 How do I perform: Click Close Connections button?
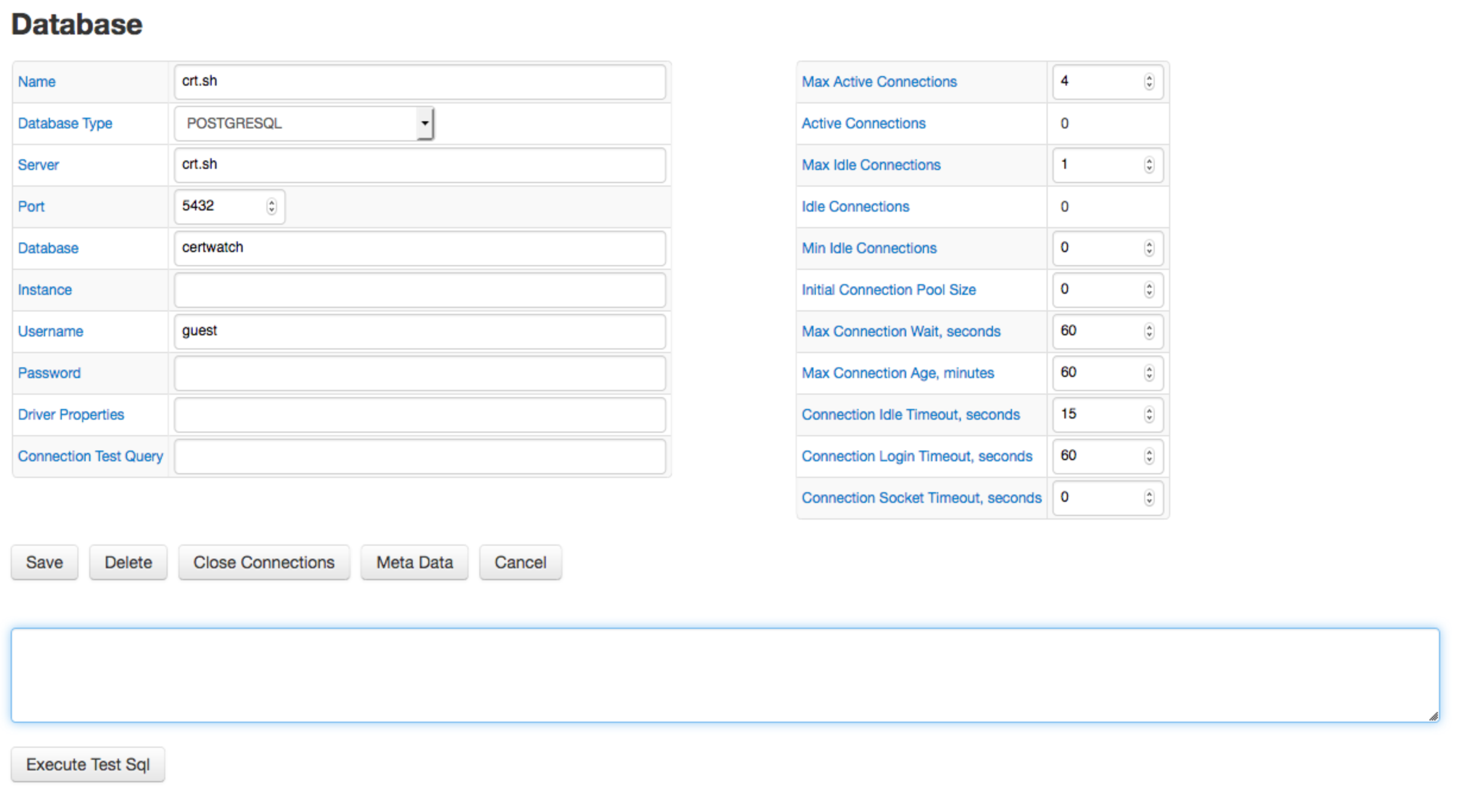pos(264,562)
